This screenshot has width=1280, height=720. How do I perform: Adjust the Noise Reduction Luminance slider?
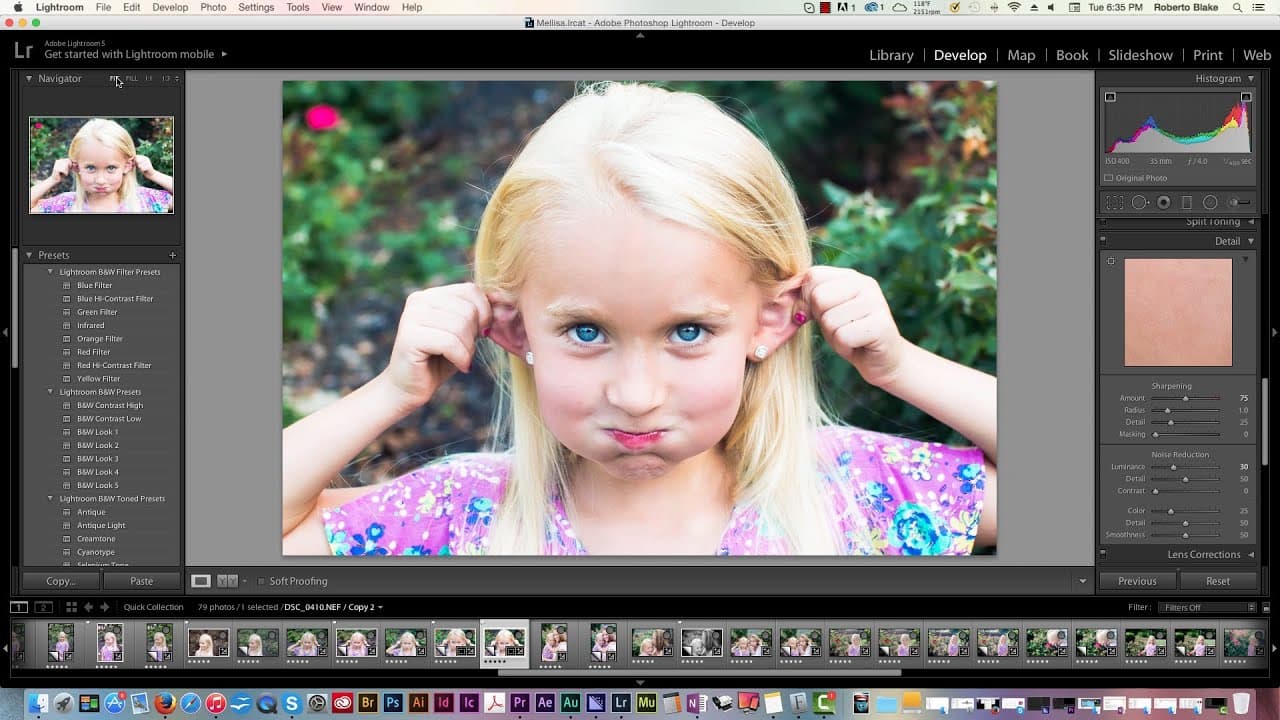tap(1186, 467)
